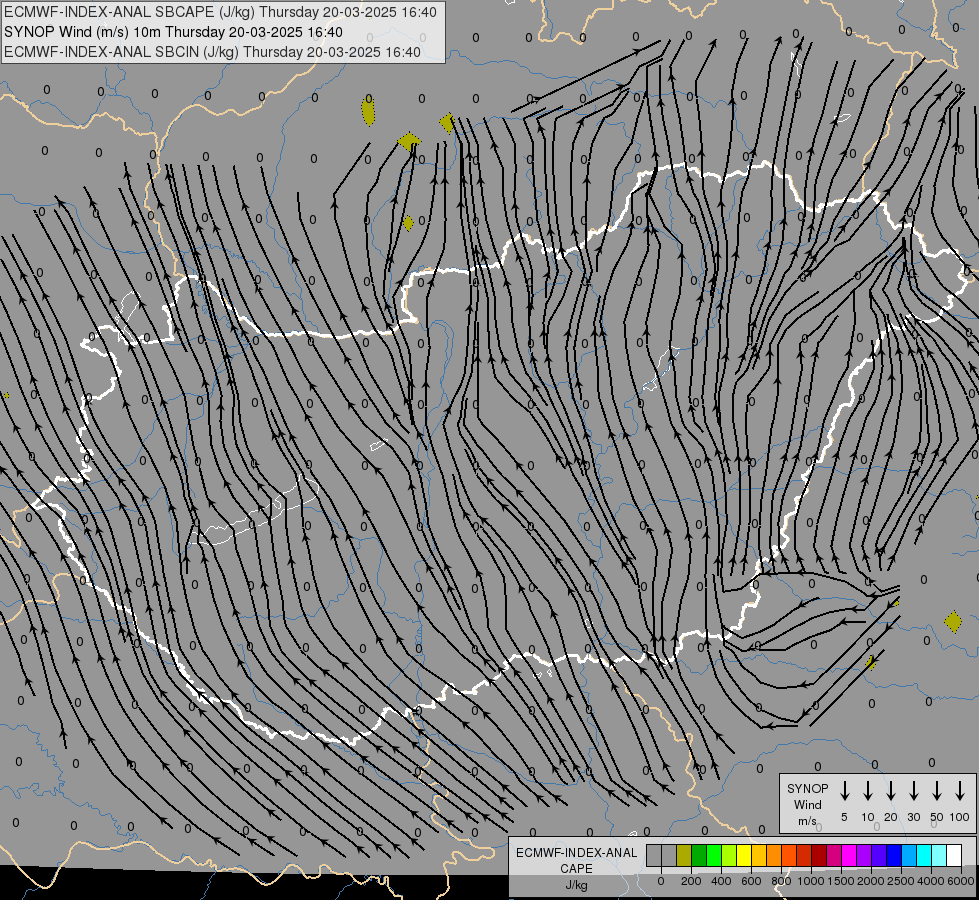Select the olive swatch in the CAPE legend
This screenshot has width=979, height=900.
684,855
